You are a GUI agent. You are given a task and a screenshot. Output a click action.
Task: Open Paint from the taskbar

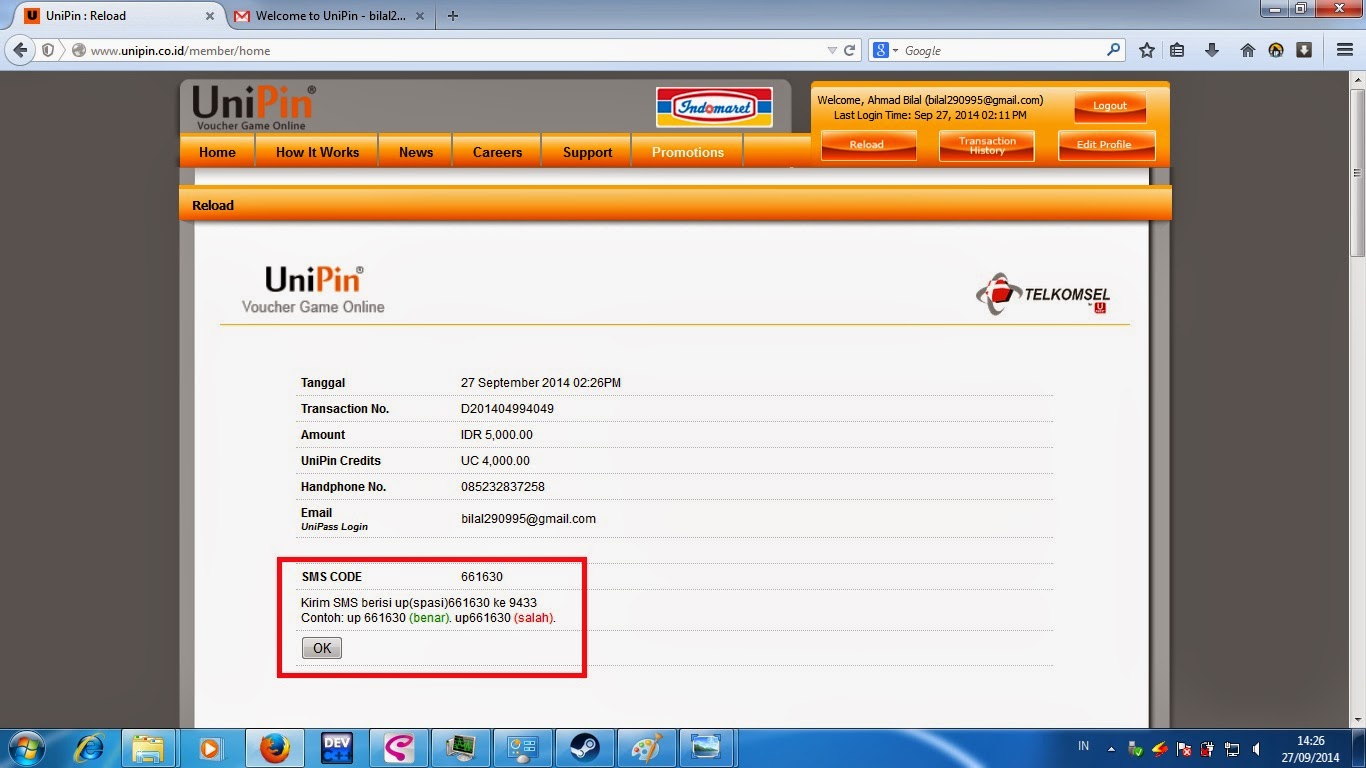[646, 748]
